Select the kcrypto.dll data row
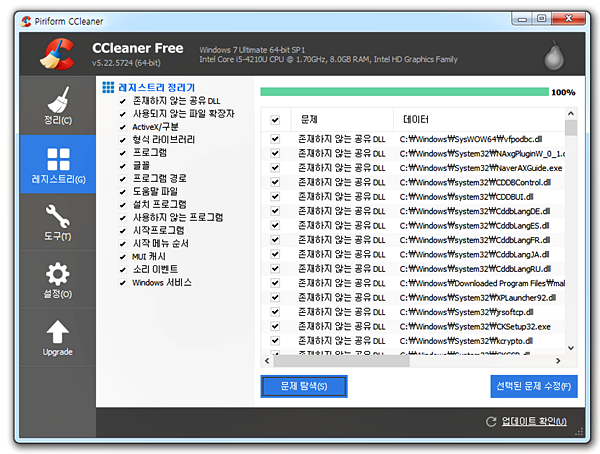Image resolution: width=600 pixels, height=454 pixels. coord(413,341)
